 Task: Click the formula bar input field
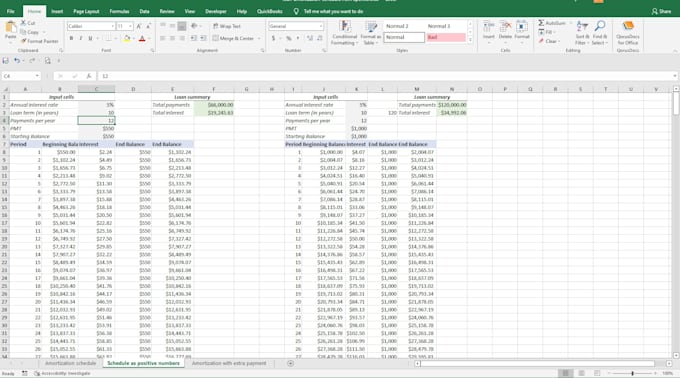[386, 76]
